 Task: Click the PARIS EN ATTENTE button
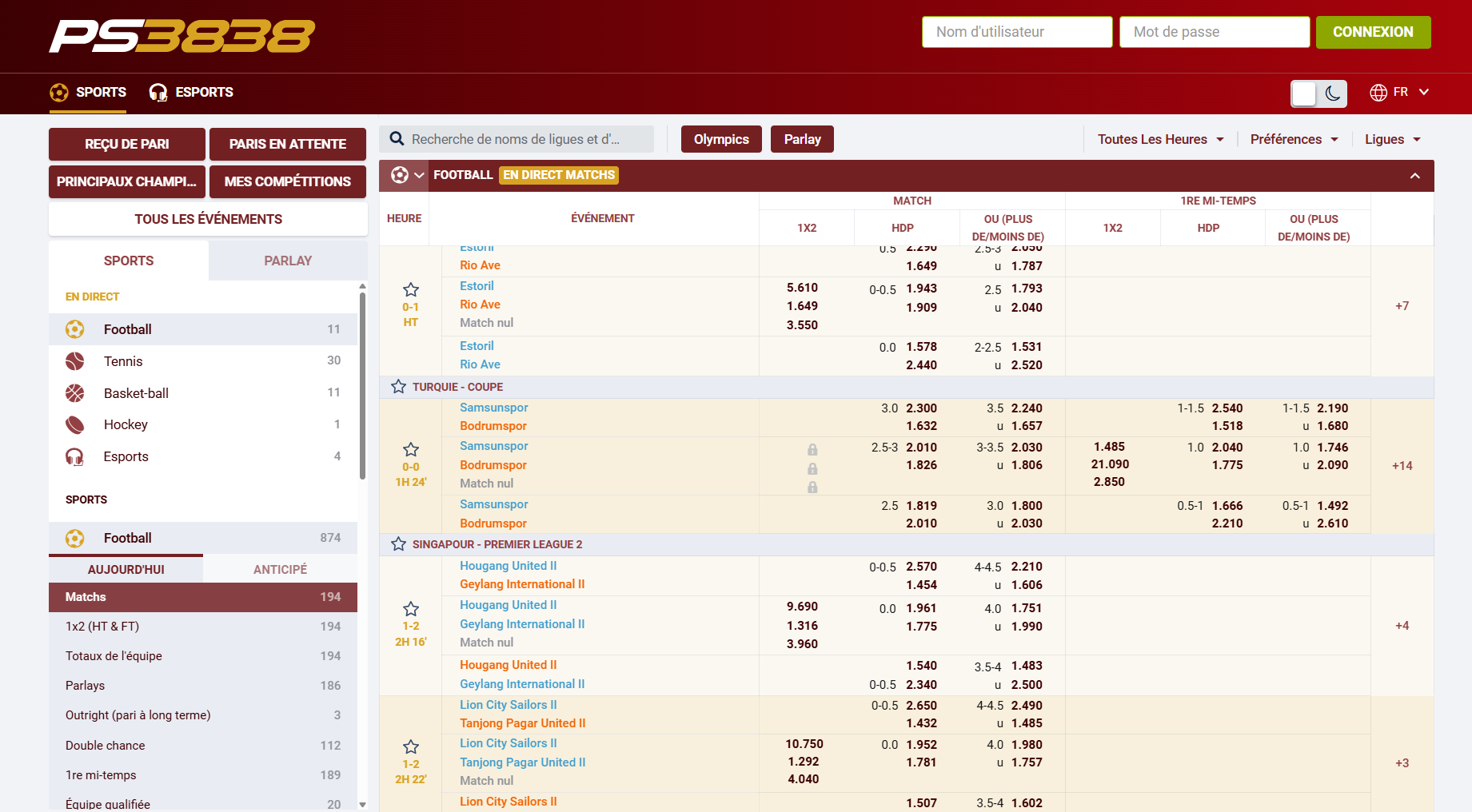(288, 144)
